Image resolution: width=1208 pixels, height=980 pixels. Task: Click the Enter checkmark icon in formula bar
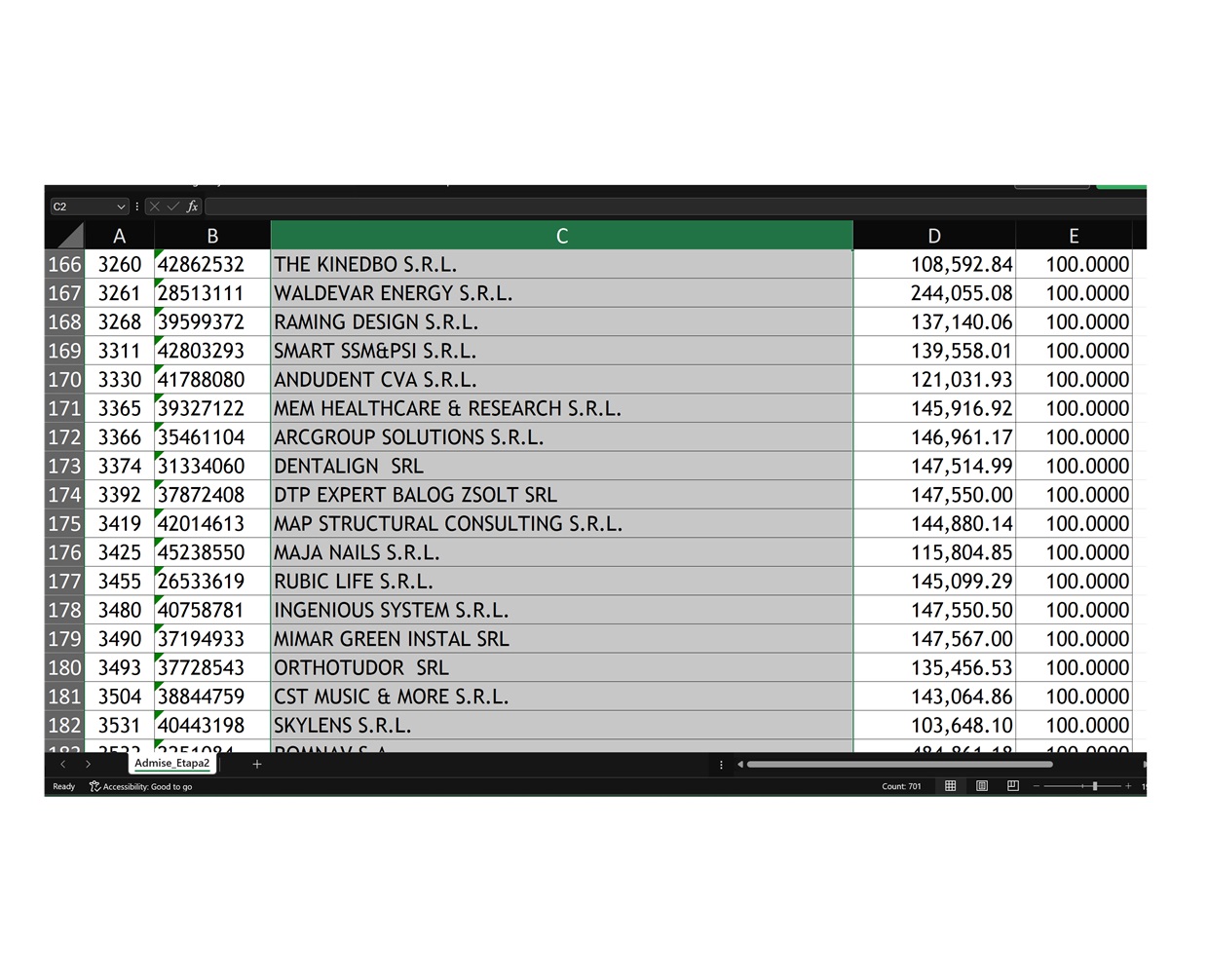pyautogui.click(x=172, y=207)
